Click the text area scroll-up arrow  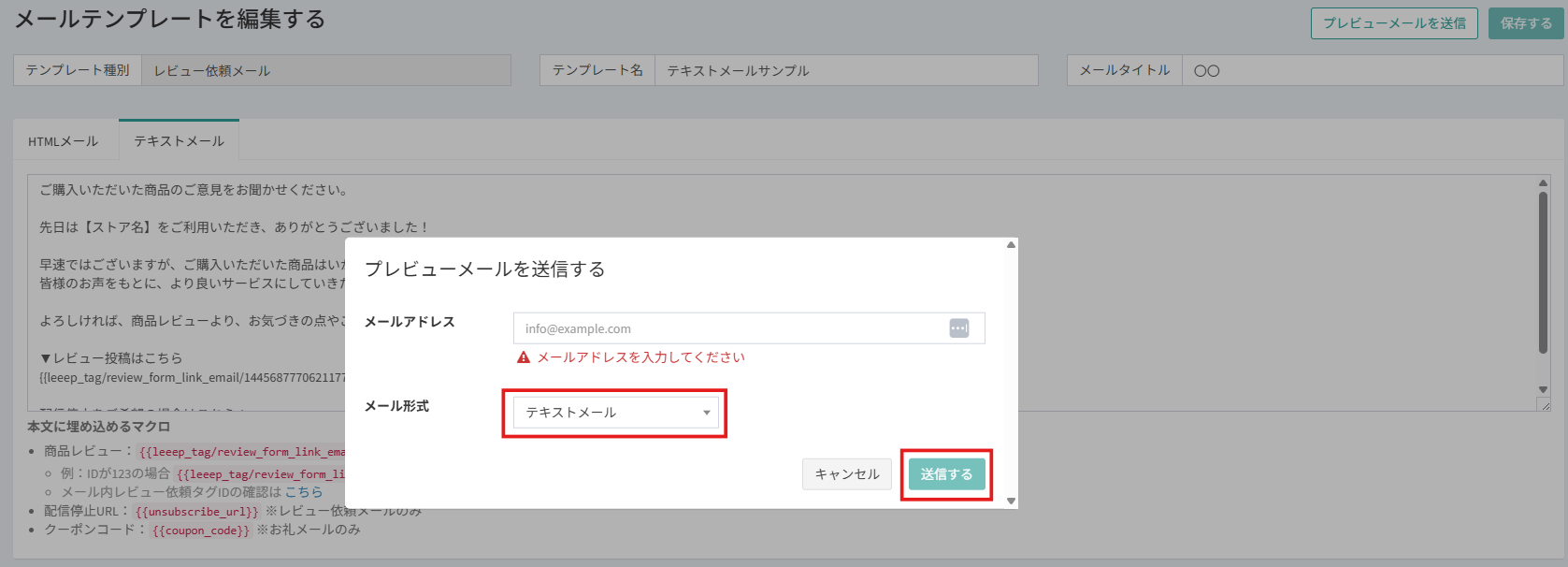(x=1543, y=183)
